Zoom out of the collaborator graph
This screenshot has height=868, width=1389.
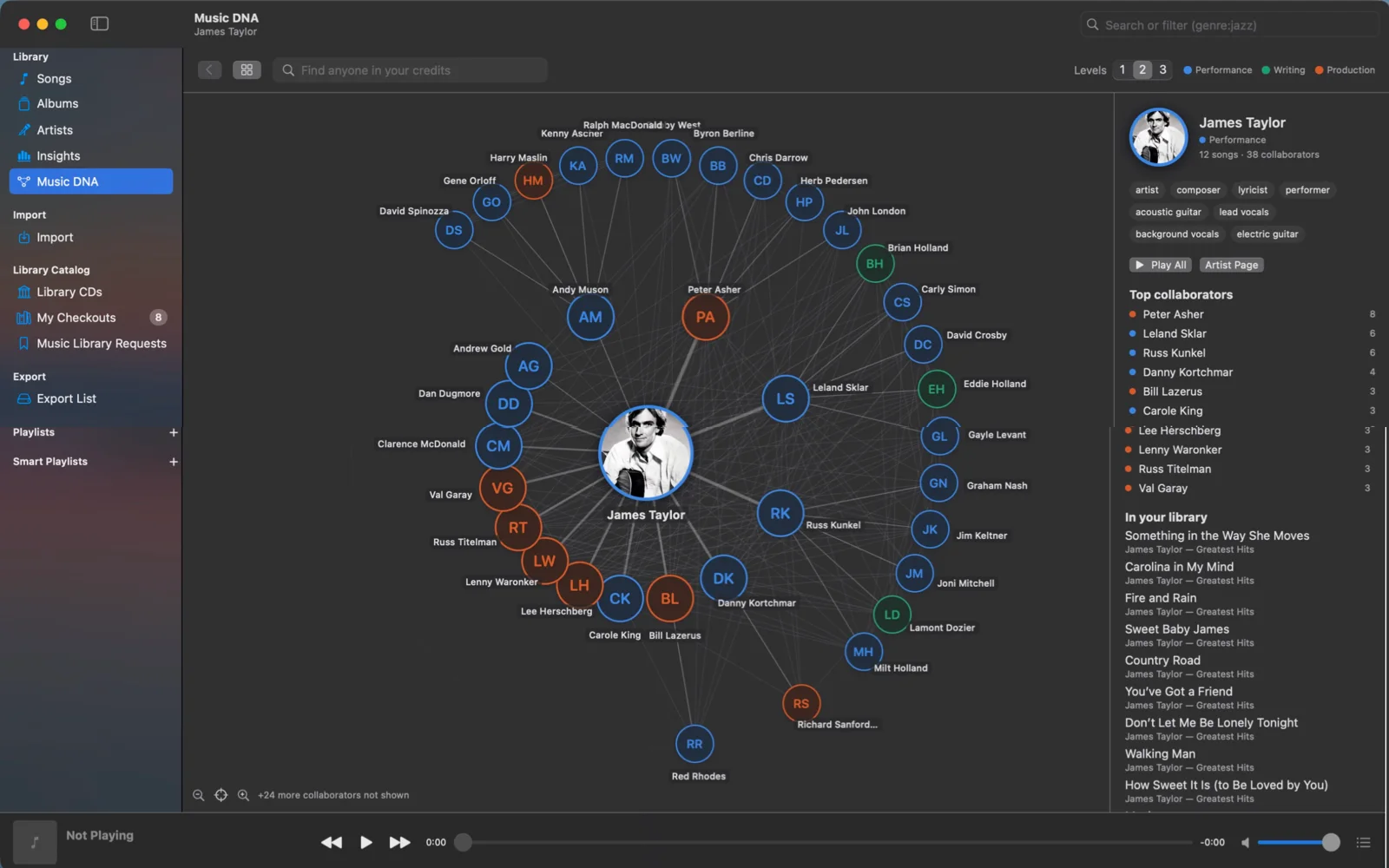tap(199, 795)
